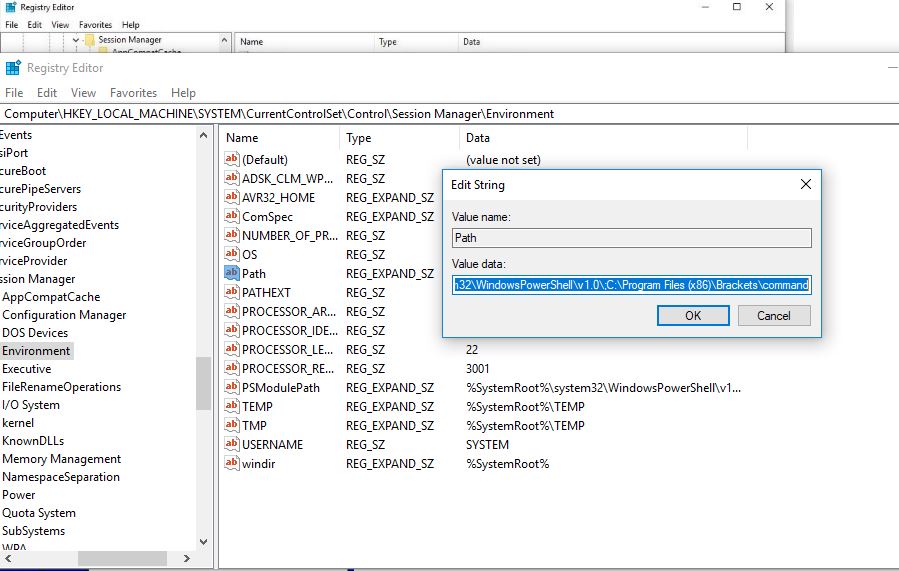The image size is (899, 571).
Task: Click the USERNAME value icon
Action: click(232, 443)
